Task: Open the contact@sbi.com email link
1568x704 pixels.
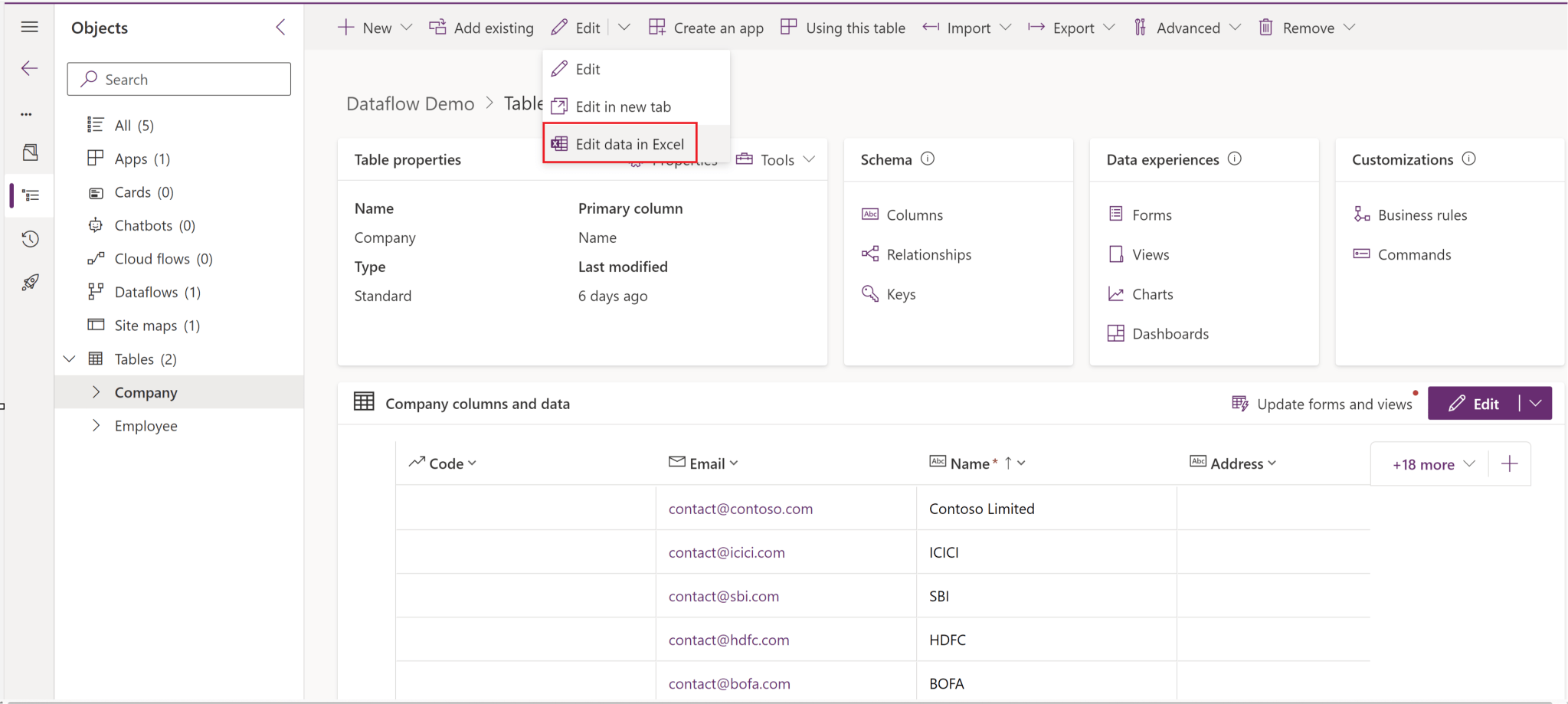Action: coord(722,595)
